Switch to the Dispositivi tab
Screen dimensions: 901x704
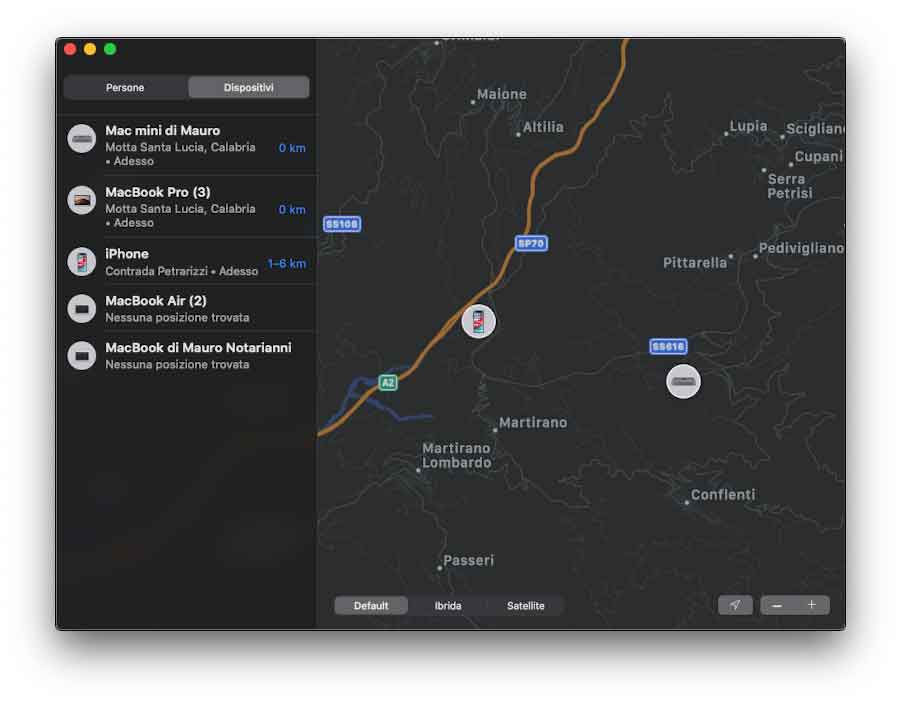point(248,87)
